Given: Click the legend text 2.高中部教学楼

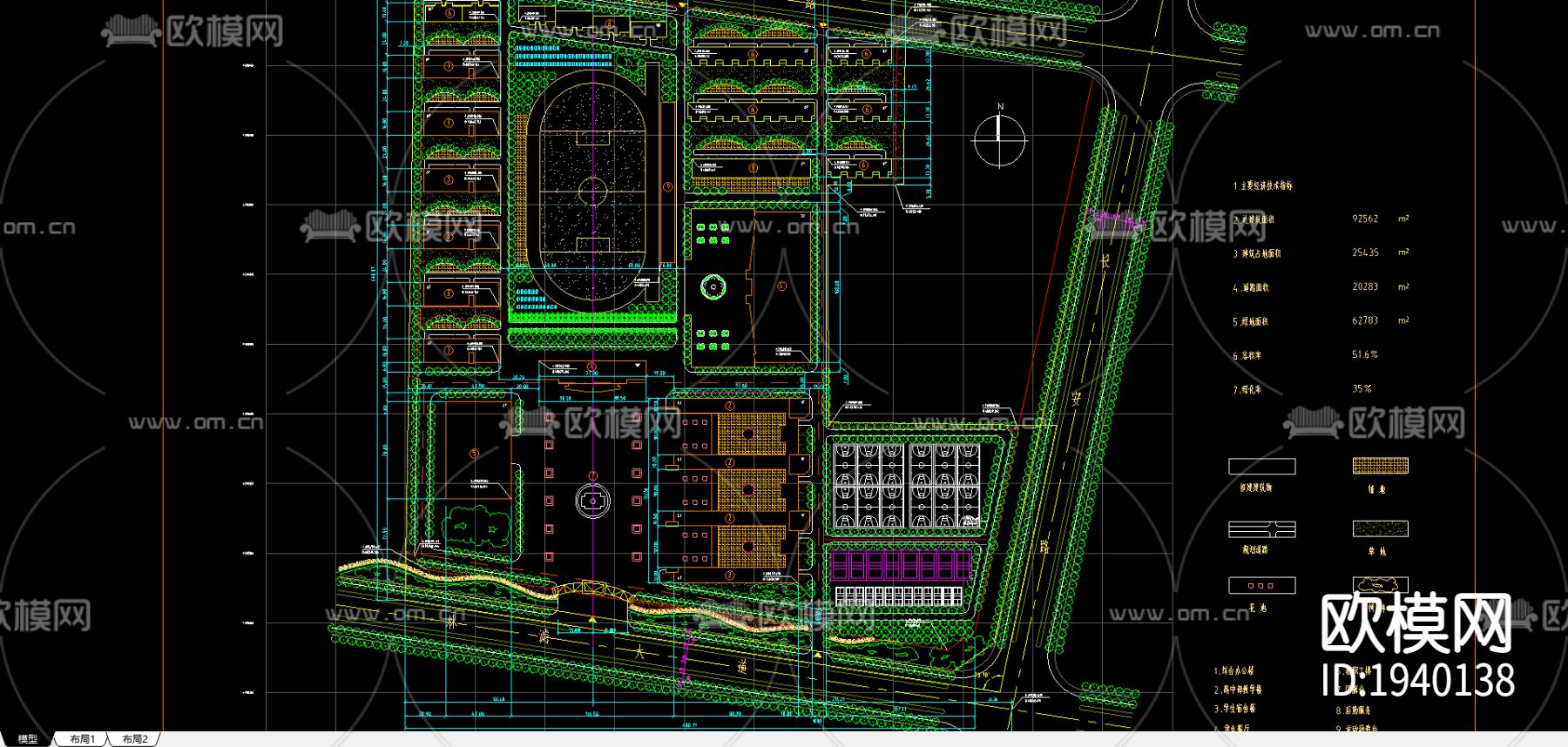Looking at the screenshot, I should pos(1237,690).
